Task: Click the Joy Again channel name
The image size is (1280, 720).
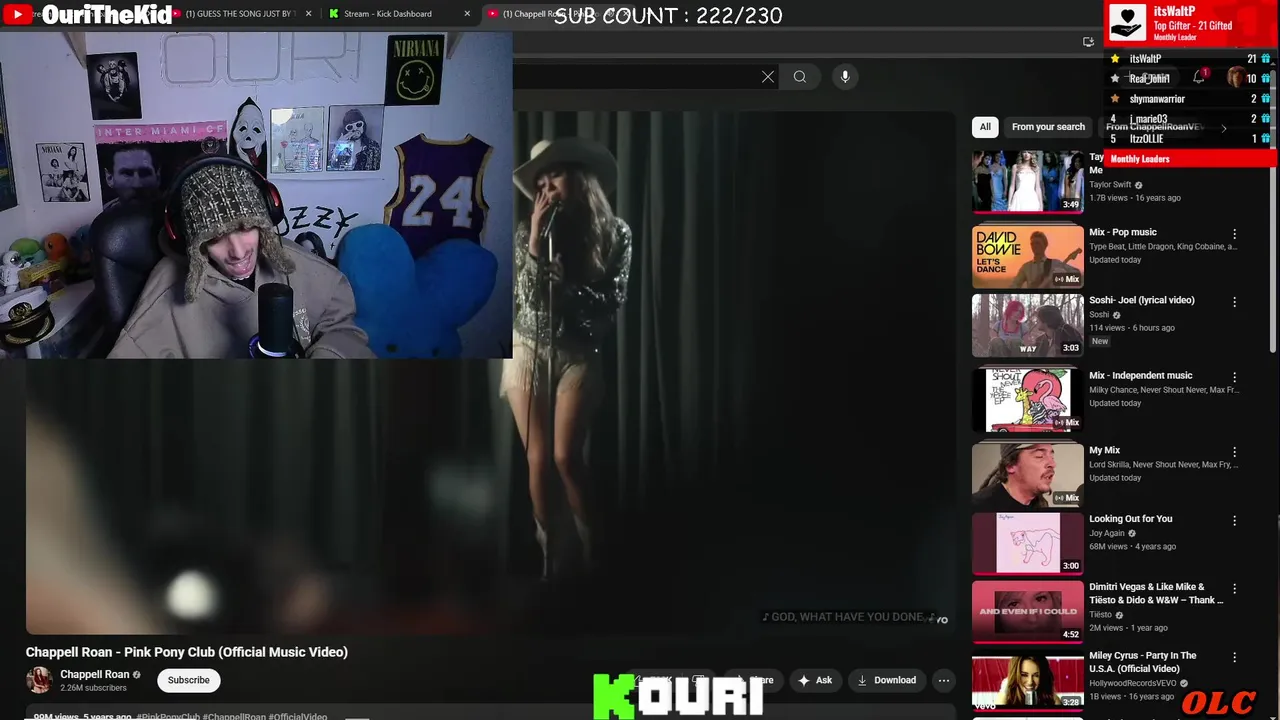Action: (x=1107, y=534)
